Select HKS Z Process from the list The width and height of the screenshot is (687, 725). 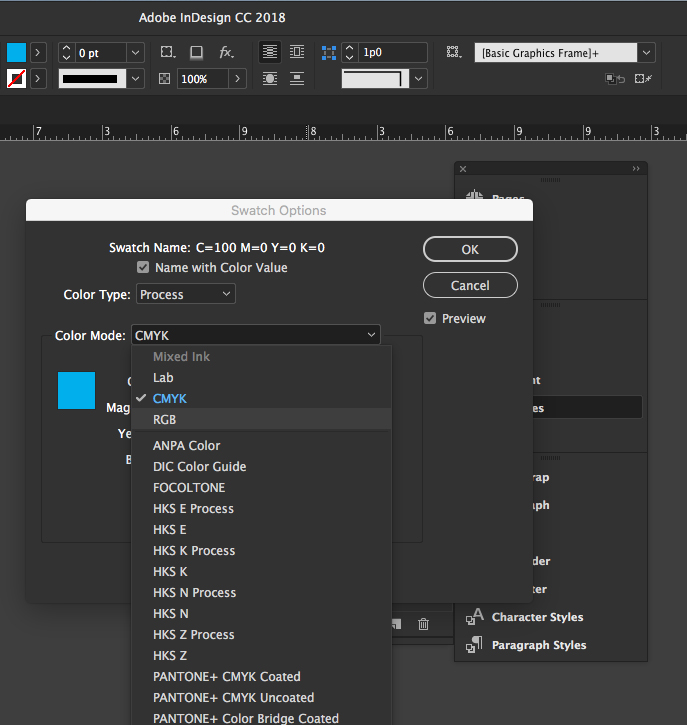coord(262,634)
